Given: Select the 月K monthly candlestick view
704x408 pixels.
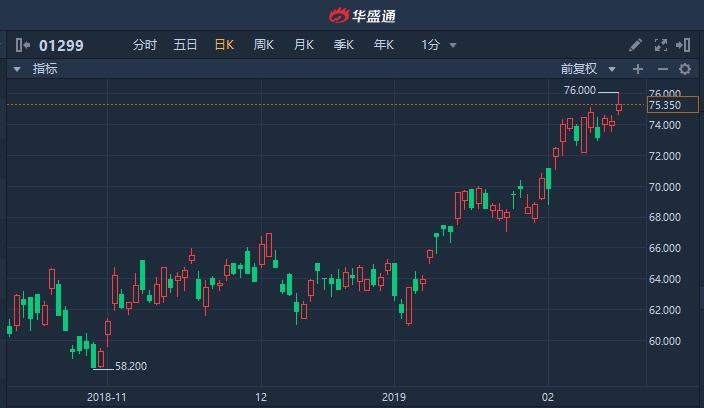Looking at the screenshot, I should [x=304, y=45].
